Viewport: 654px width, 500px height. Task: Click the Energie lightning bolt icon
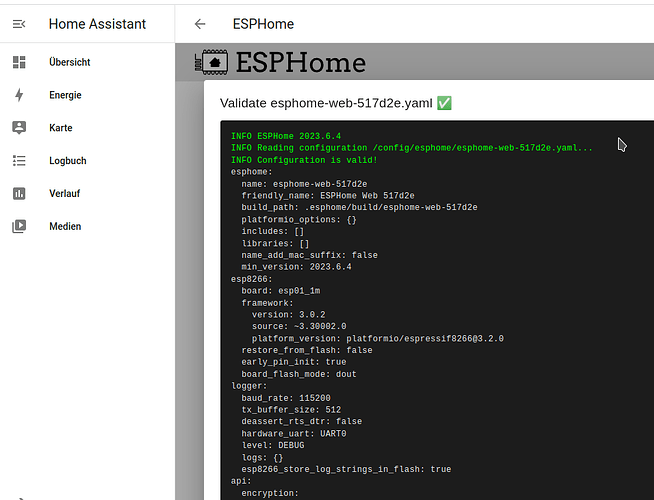(19, 95)
